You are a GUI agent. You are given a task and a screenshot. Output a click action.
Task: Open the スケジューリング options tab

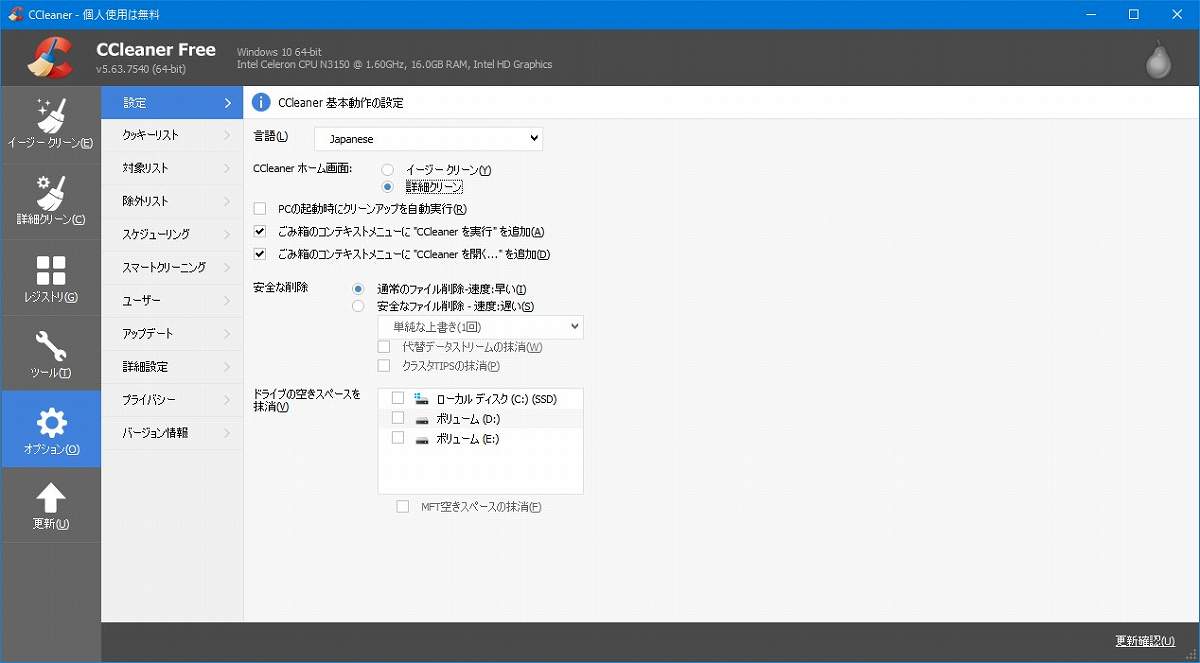172,234
